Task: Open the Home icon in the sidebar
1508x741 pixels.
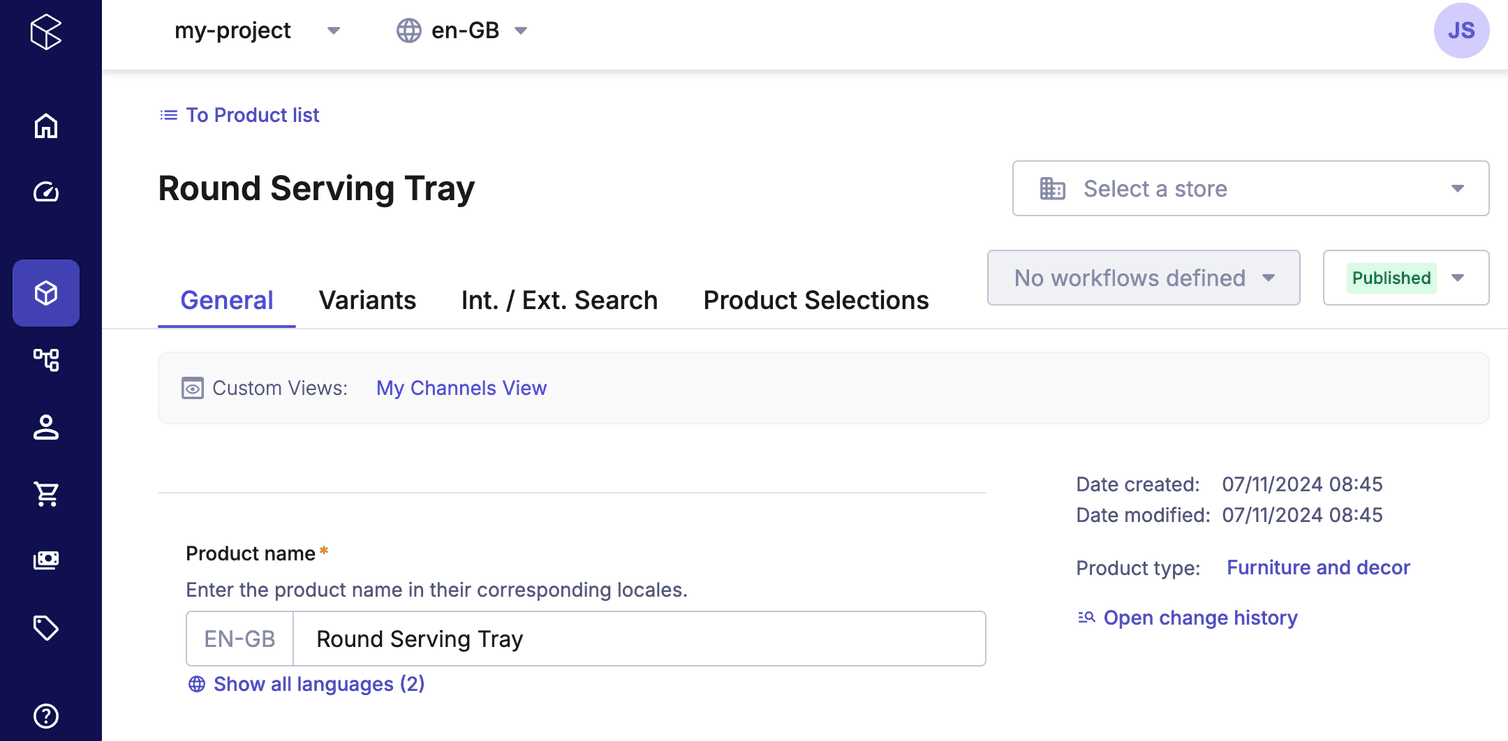Action: tap(46, 126)
